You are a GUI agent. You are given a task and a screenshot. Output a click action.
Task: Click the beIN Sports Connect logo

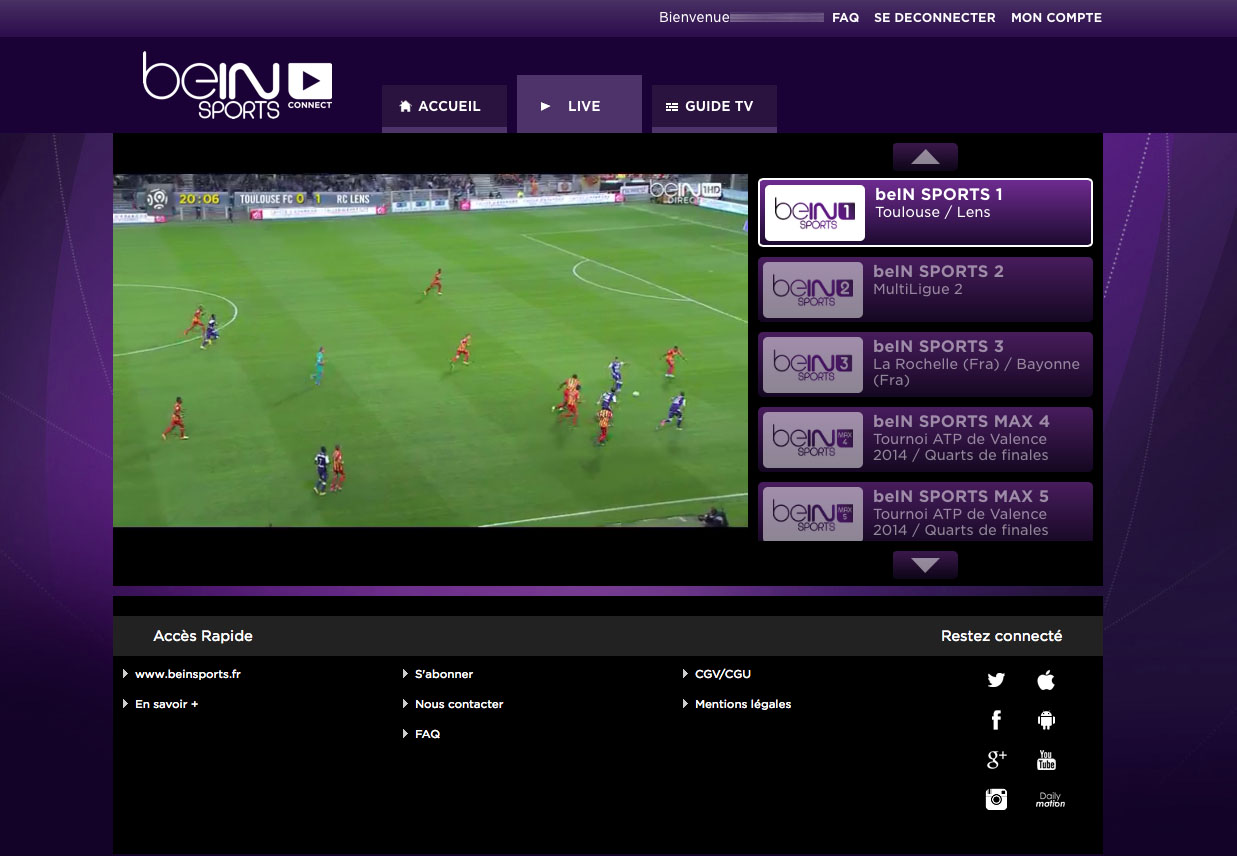[x=237, y=85]
